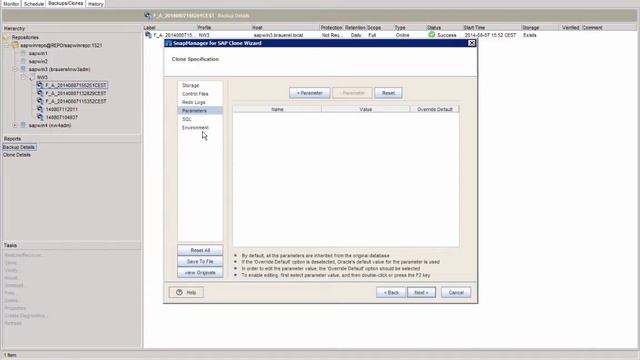Click the Repositories folder icon

tap(7, 37)
